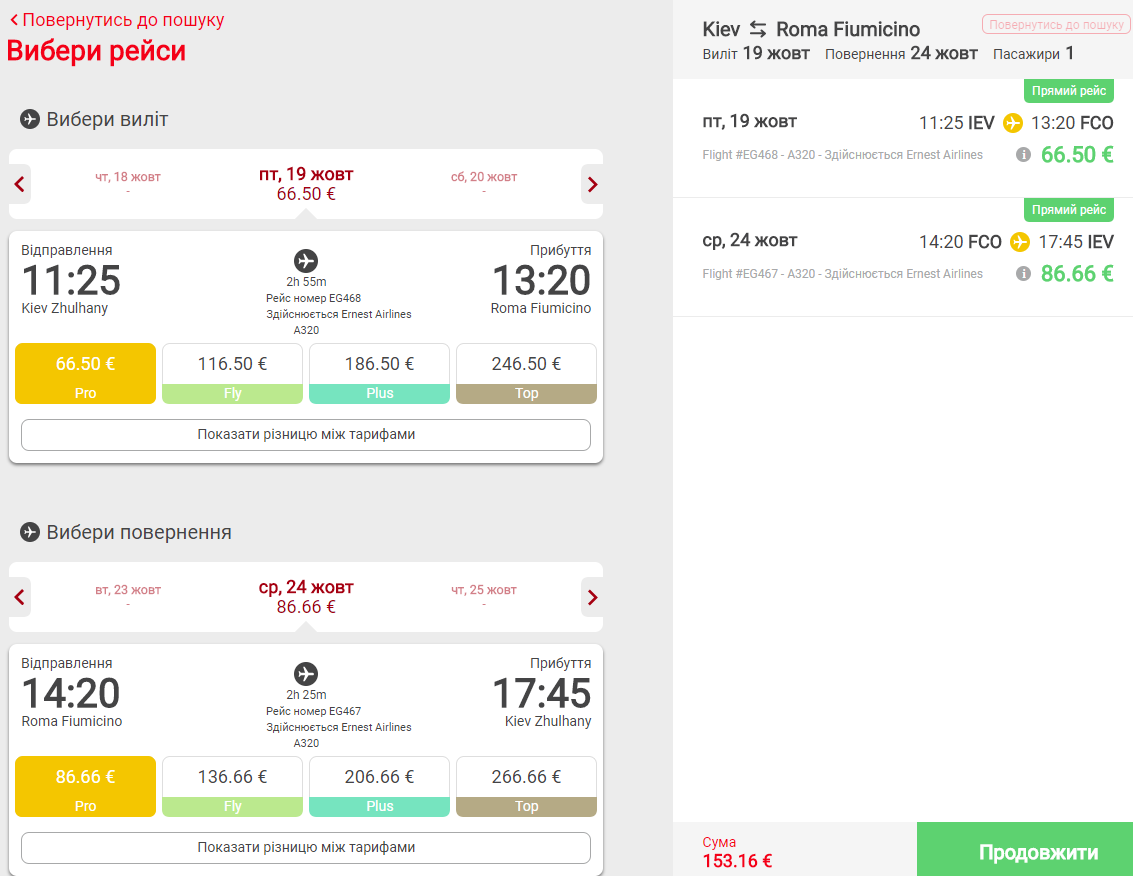Click next-day arrow in departure date strip
This screenshot has height=876, width=1133.
[x=592, y=184]
